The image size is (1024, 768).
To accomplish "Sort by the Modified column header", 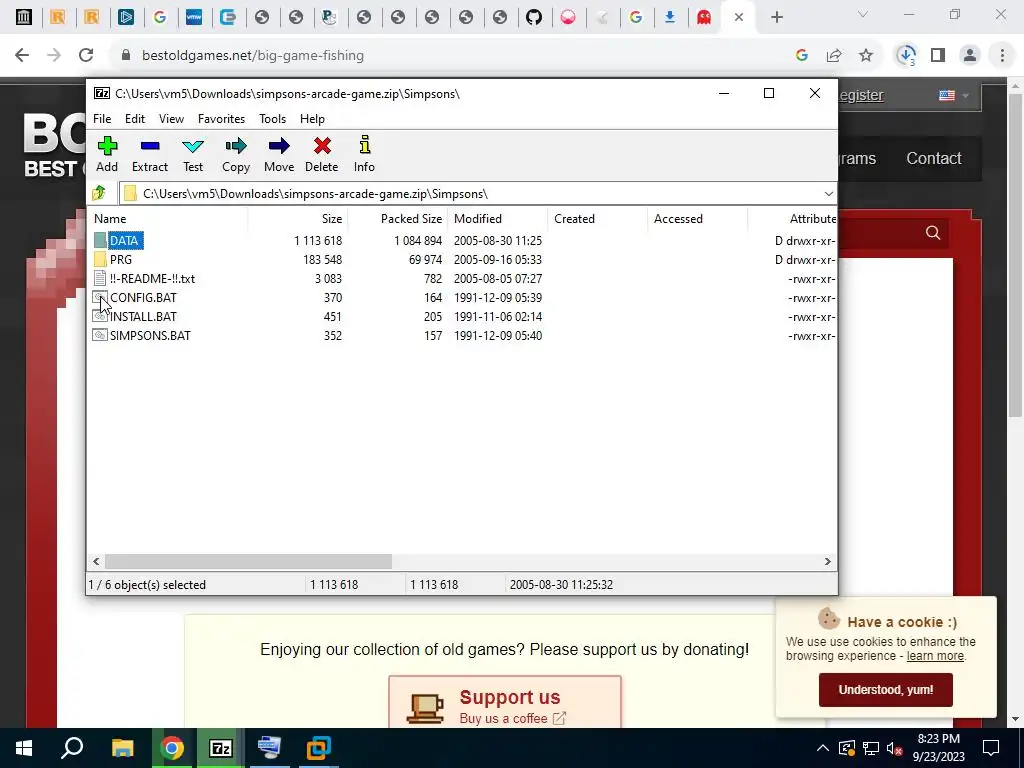I will [x=497, y=219].
